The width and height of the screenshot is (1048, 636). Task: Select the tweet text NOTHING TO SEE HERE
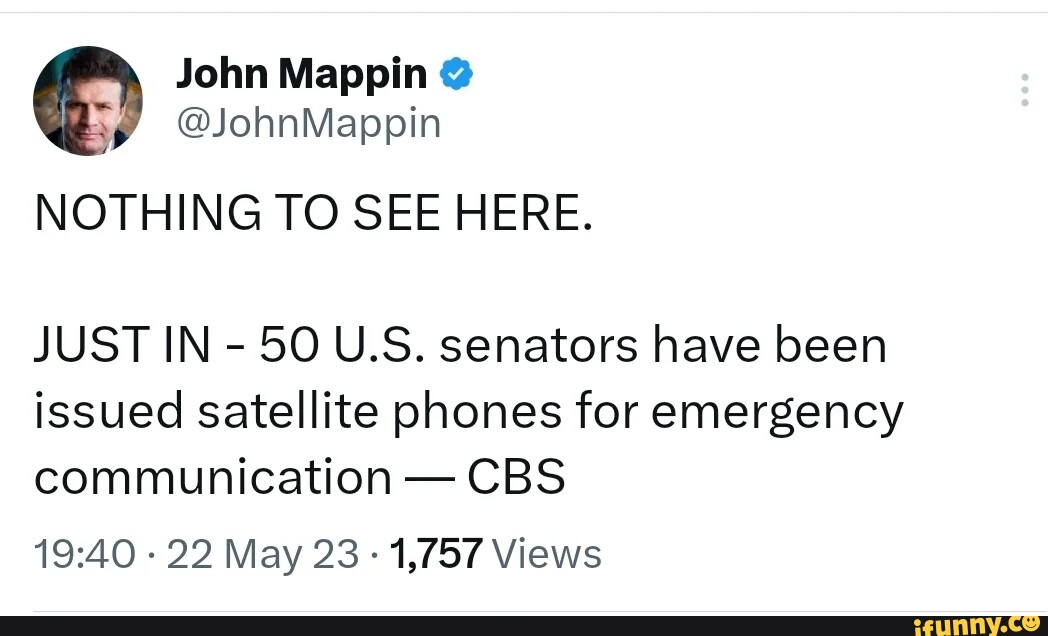(x=313, y=212)
